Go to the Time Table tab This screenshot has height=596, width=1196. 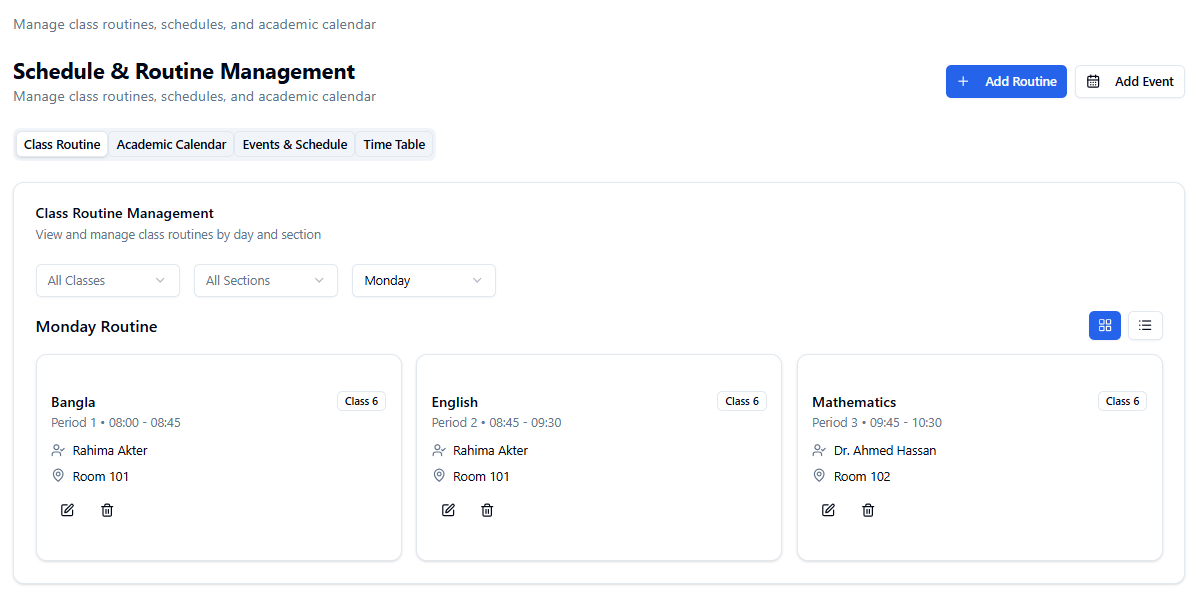pos(394,145)
